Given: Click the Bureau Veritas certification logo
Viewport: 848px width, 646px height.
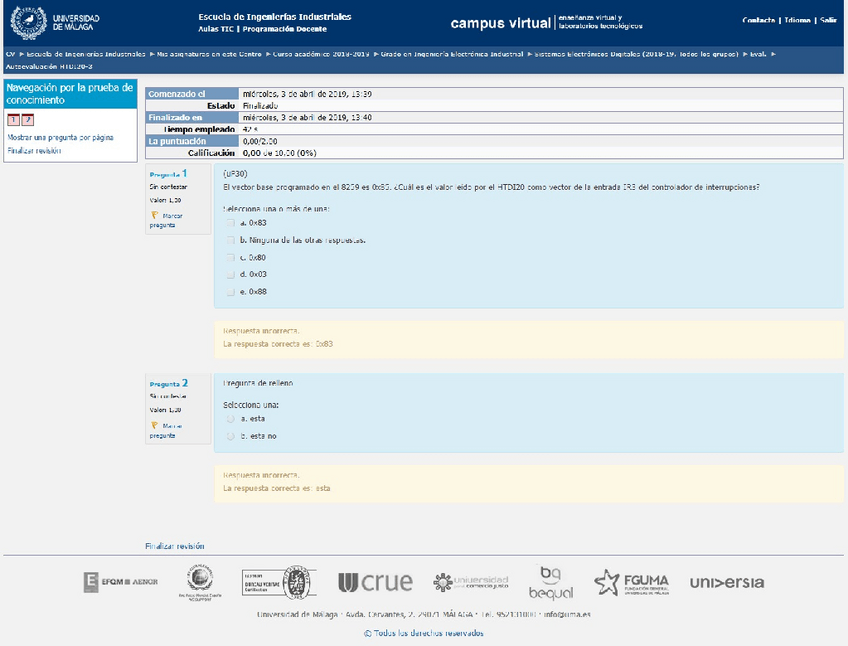Looking at the screenshot, I should (279, 582).
